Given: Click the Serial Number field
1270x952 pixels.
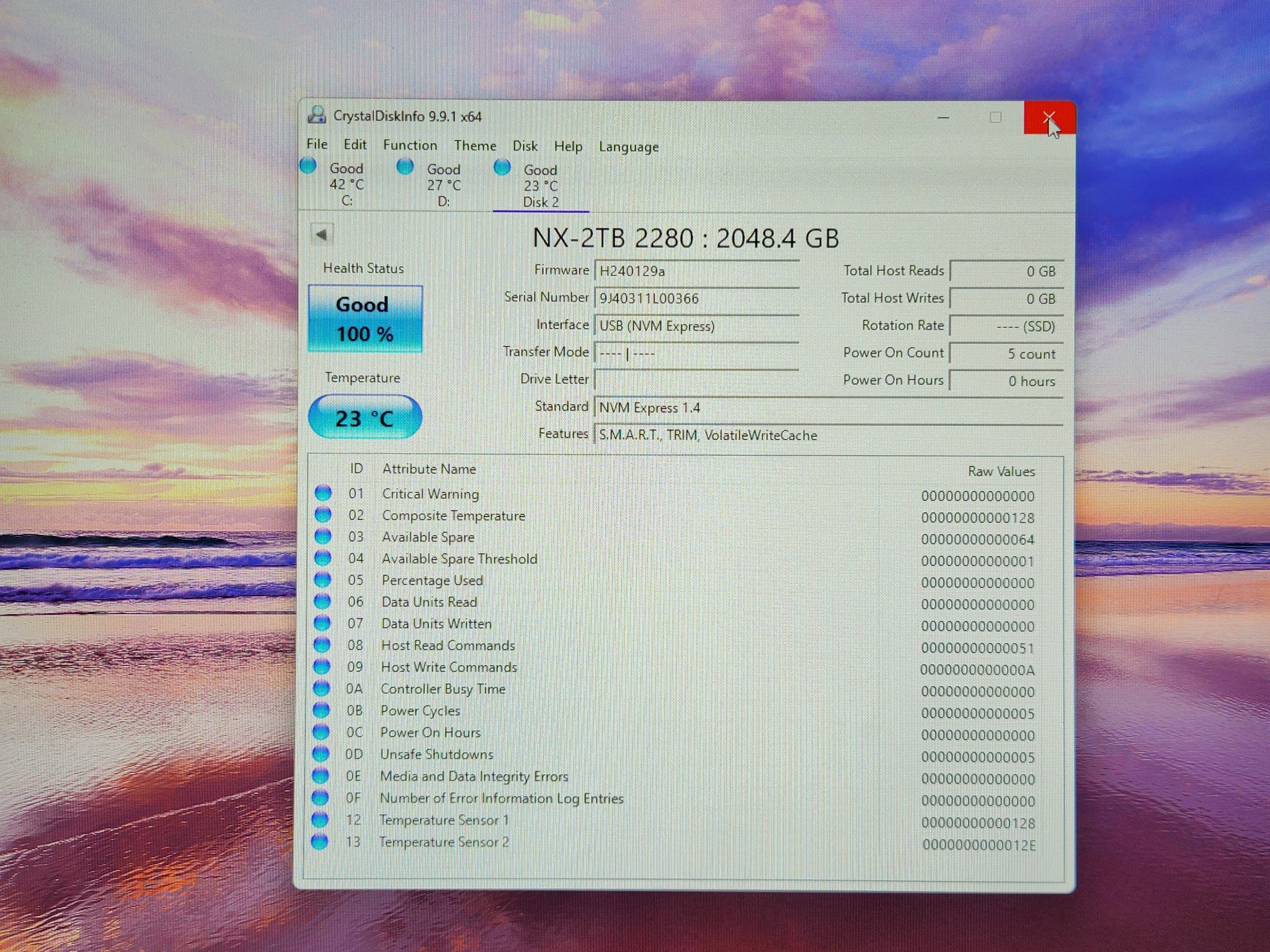Looking at the screenshot, I should click(x=696, y=298).
